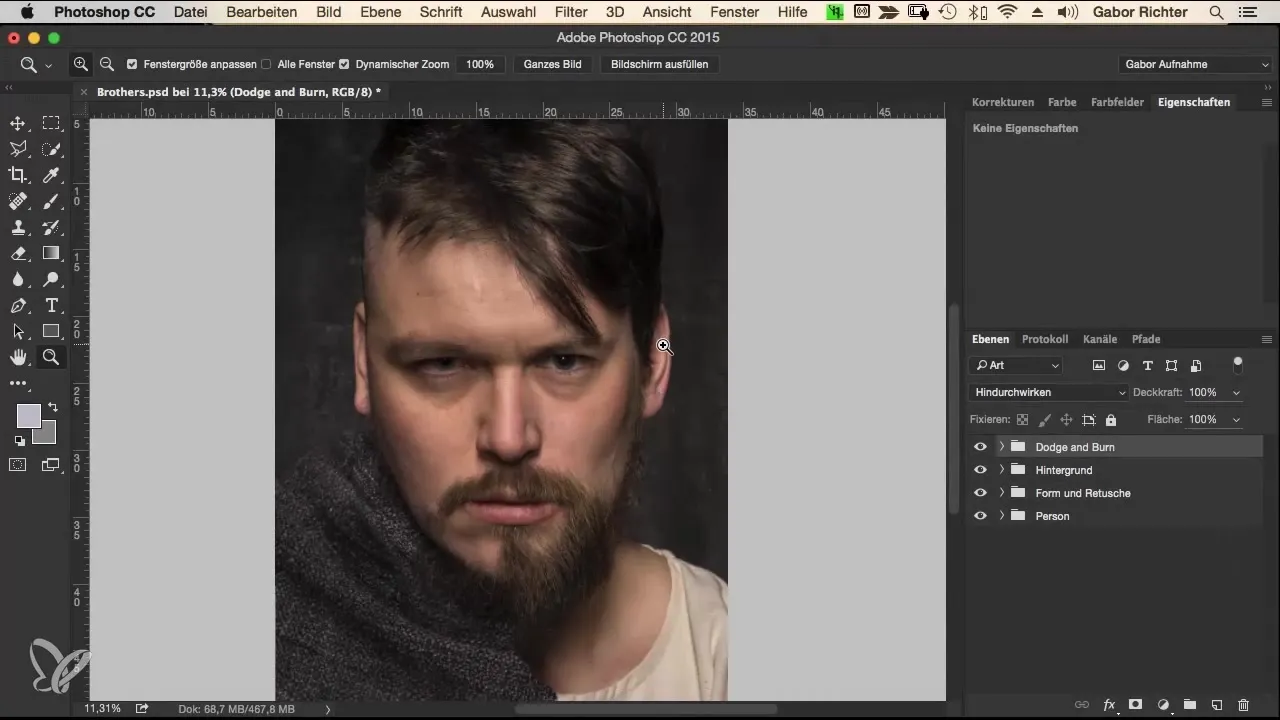
Task: Open the Deckkraft opacity dropdown arrow
Action: [1237, 393]
